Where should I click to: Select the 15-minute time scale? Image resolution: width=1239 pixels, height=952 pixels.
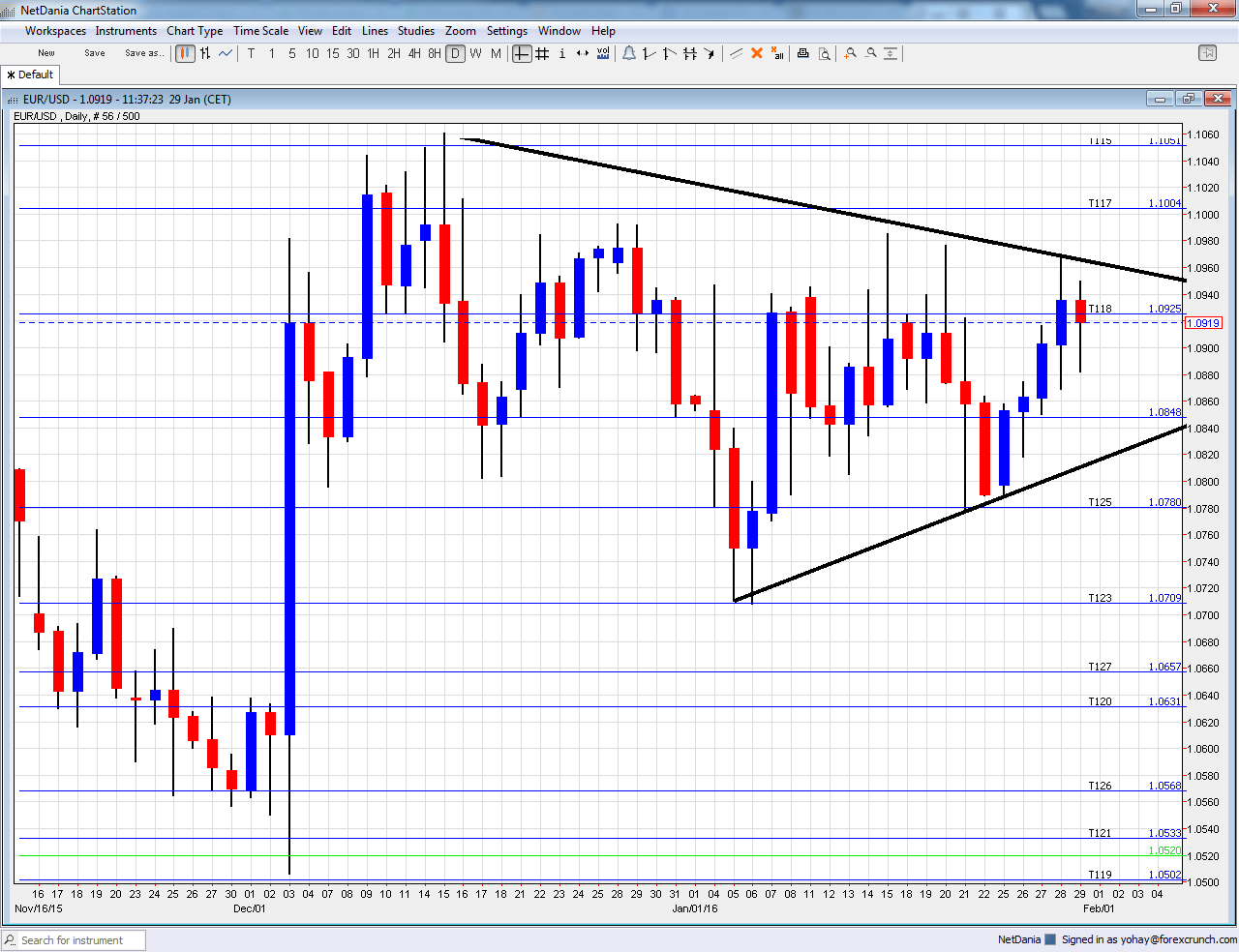coord(332,53)
